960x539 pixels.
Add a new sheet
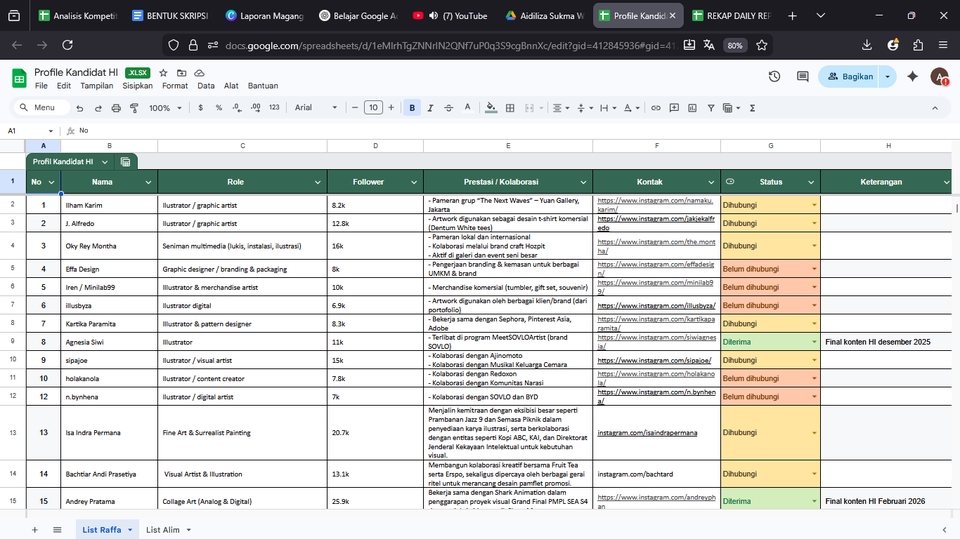click(35, 530)
